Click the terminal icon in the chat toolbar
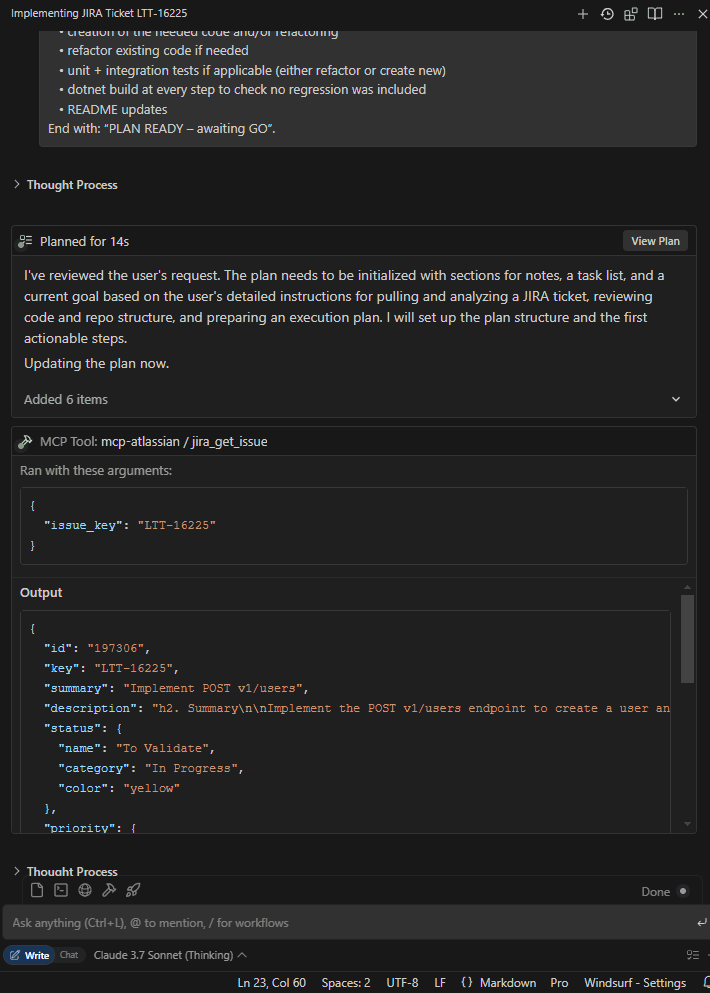Screen dimensions: 710x993 coord(61,890)
